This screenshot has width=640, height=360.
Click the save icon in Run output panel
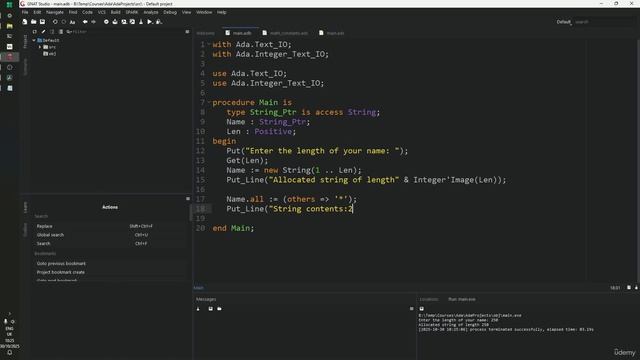422,309
